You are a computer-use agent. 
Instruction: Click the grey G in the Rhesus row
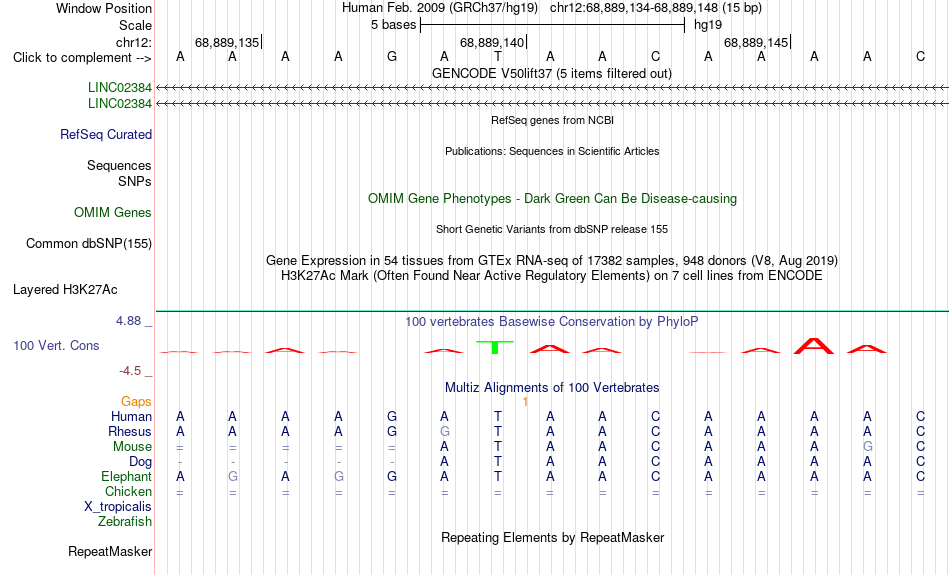click(x=444, y=432)
